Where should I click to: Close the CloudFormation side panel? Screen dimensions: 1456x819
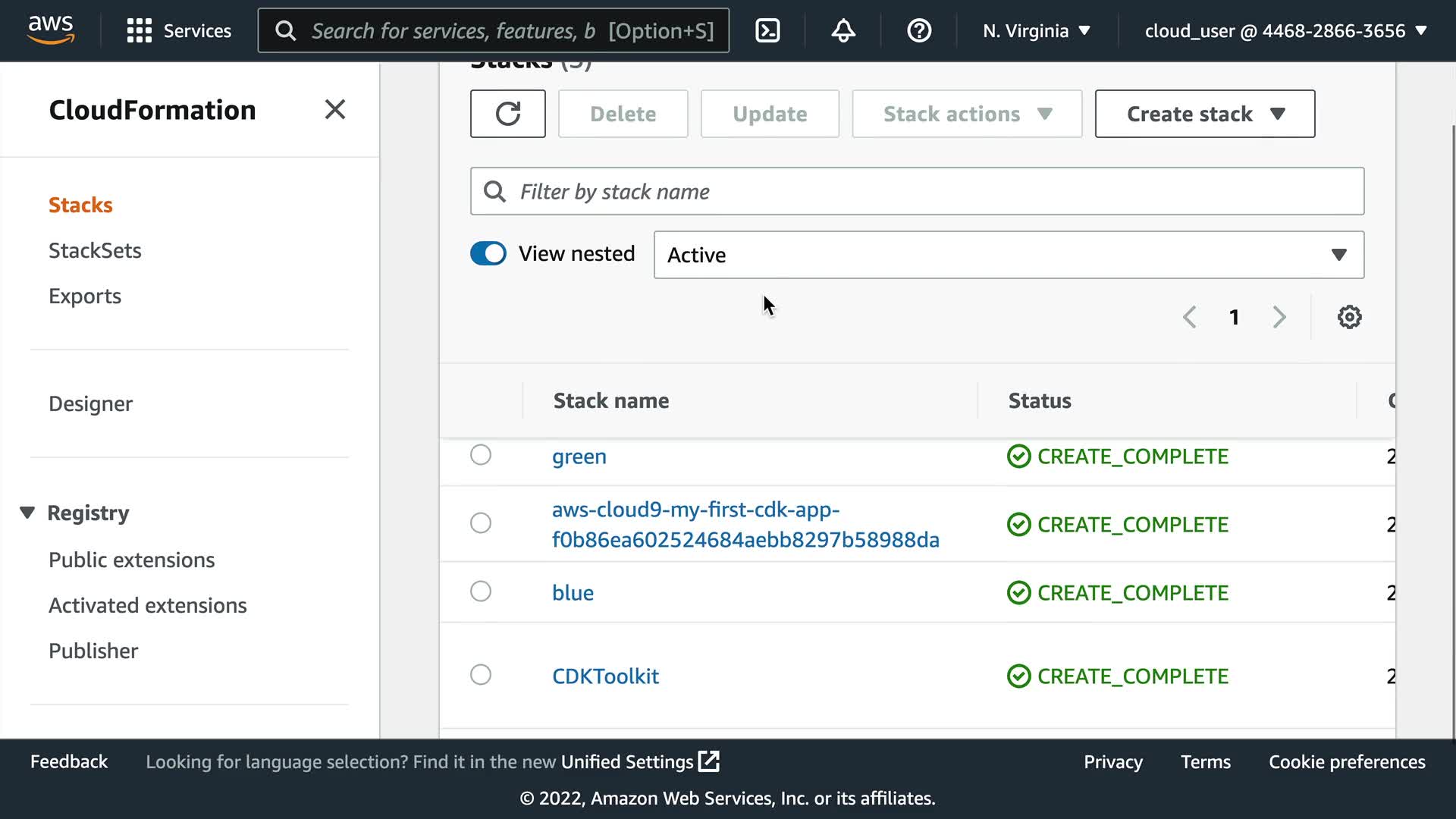coord(334,110)
